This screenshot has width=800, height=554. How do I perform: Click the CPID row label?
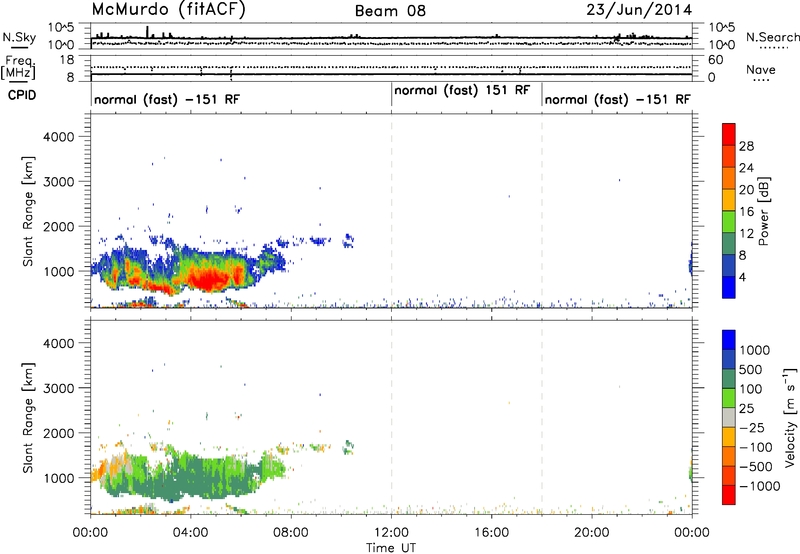pos(22,95)
